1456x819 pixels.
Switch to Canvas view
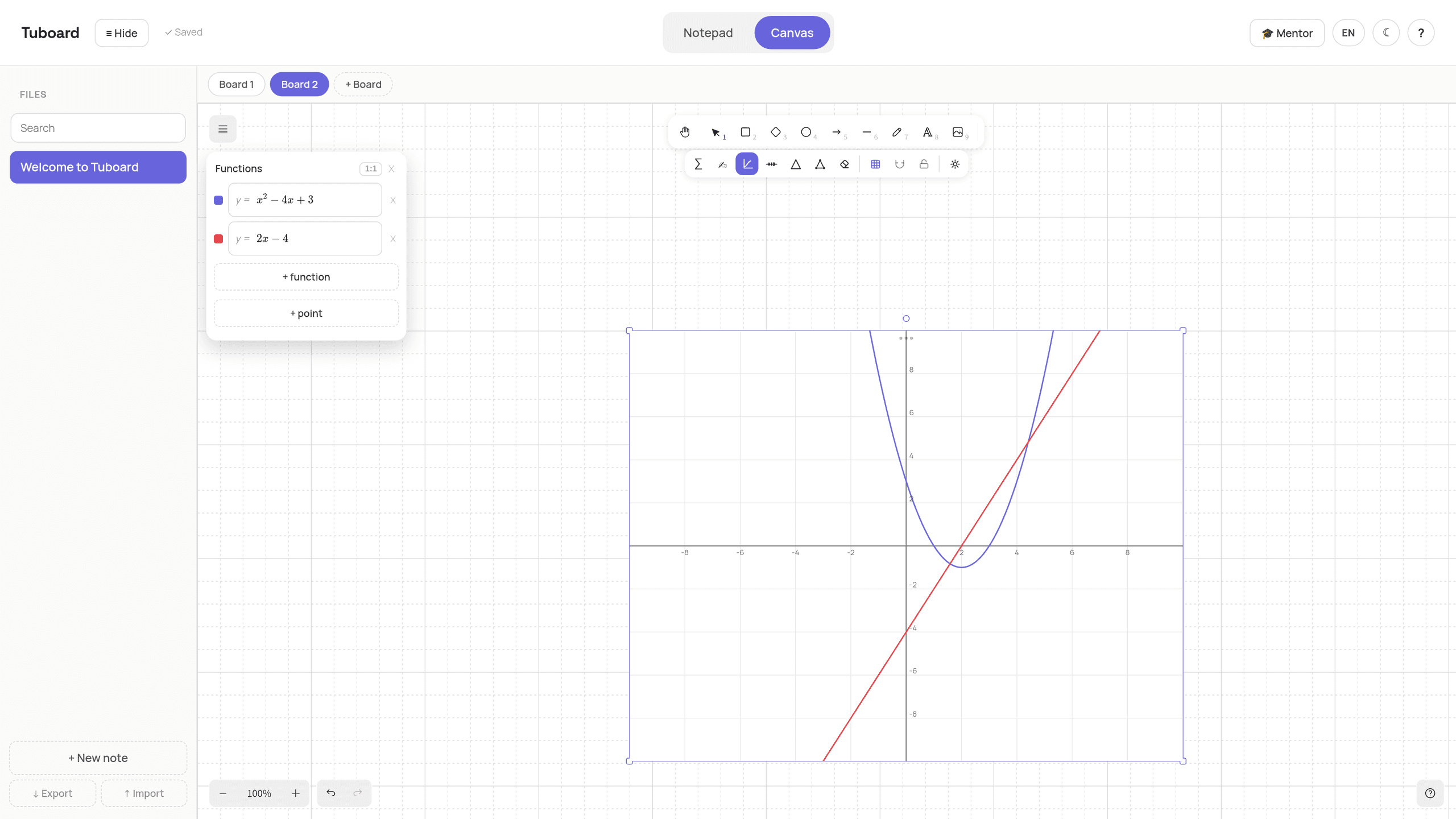coord(792,32)
